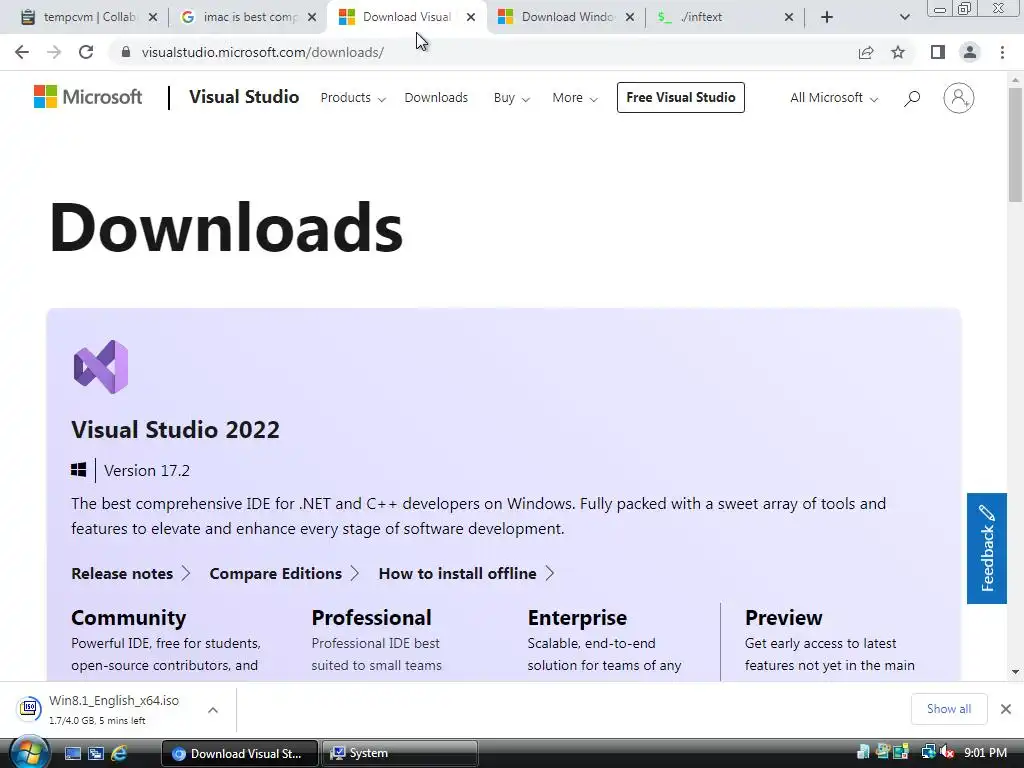Switch to the tempcvm Collab tab

click(89, 17)
